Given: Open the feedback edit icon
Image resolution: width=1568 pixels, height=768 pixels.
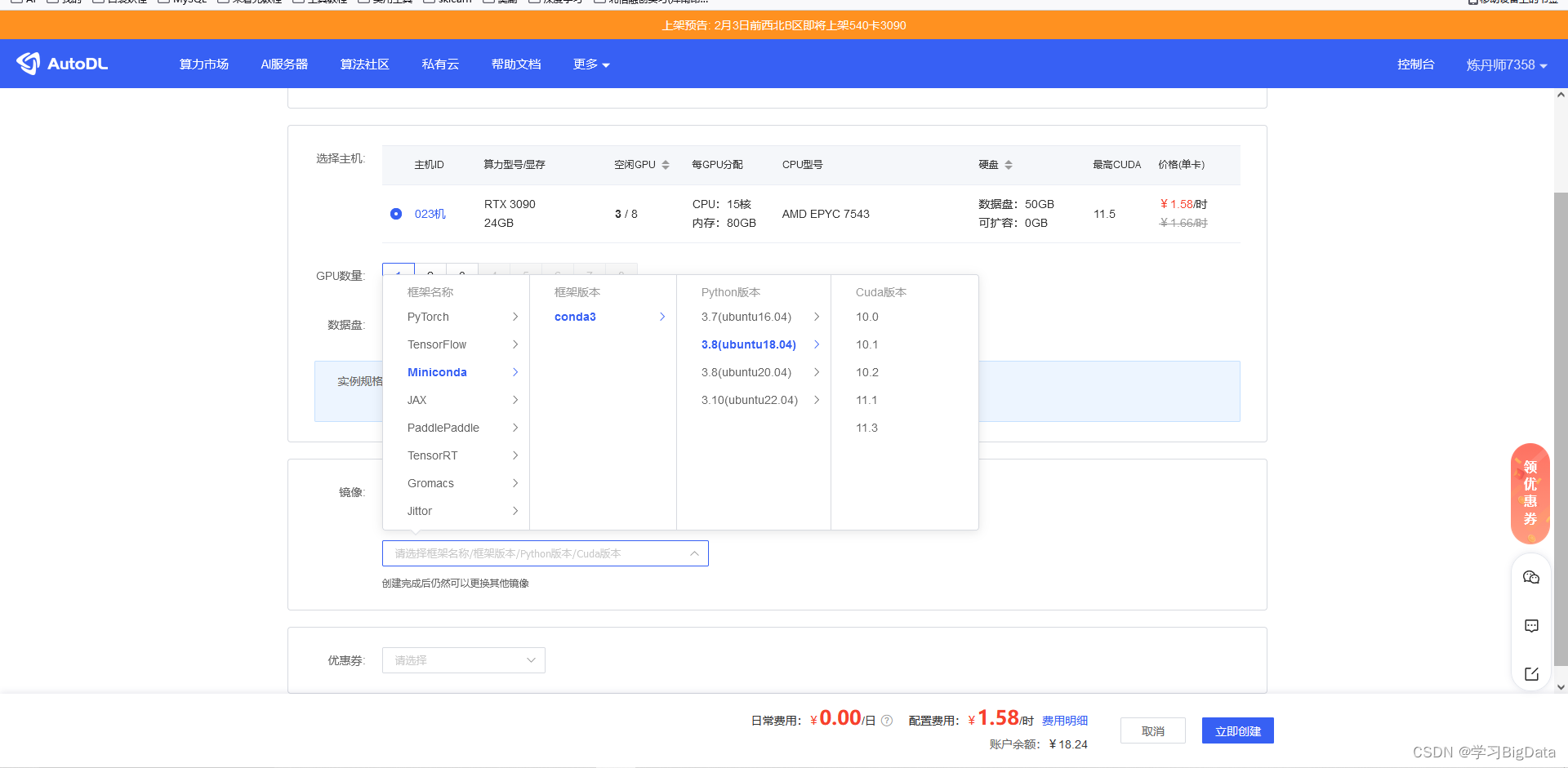Looking at the screenshot, I should [1531, 674].
